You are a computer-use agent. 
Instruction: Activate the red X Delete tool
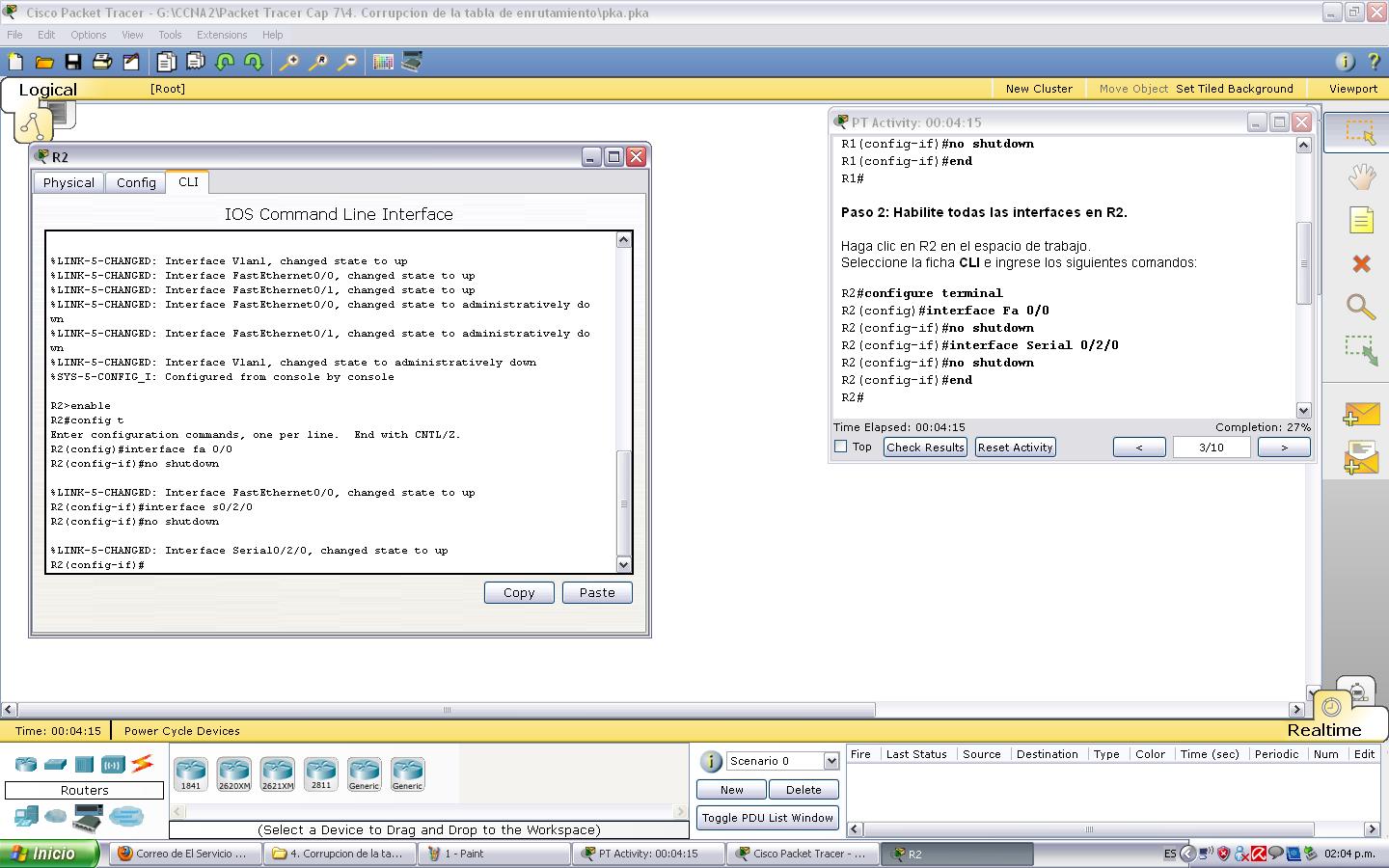(1361, 263)
